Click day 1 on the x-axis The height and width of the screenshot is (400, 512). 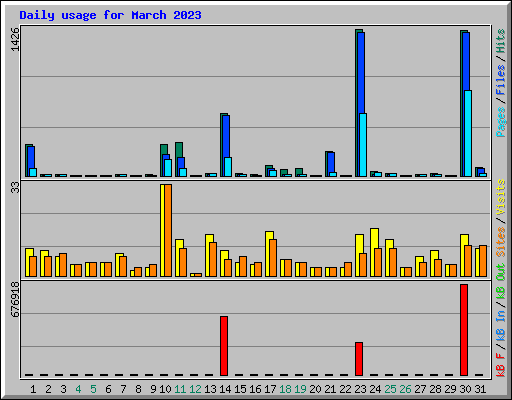pos(33,389)
